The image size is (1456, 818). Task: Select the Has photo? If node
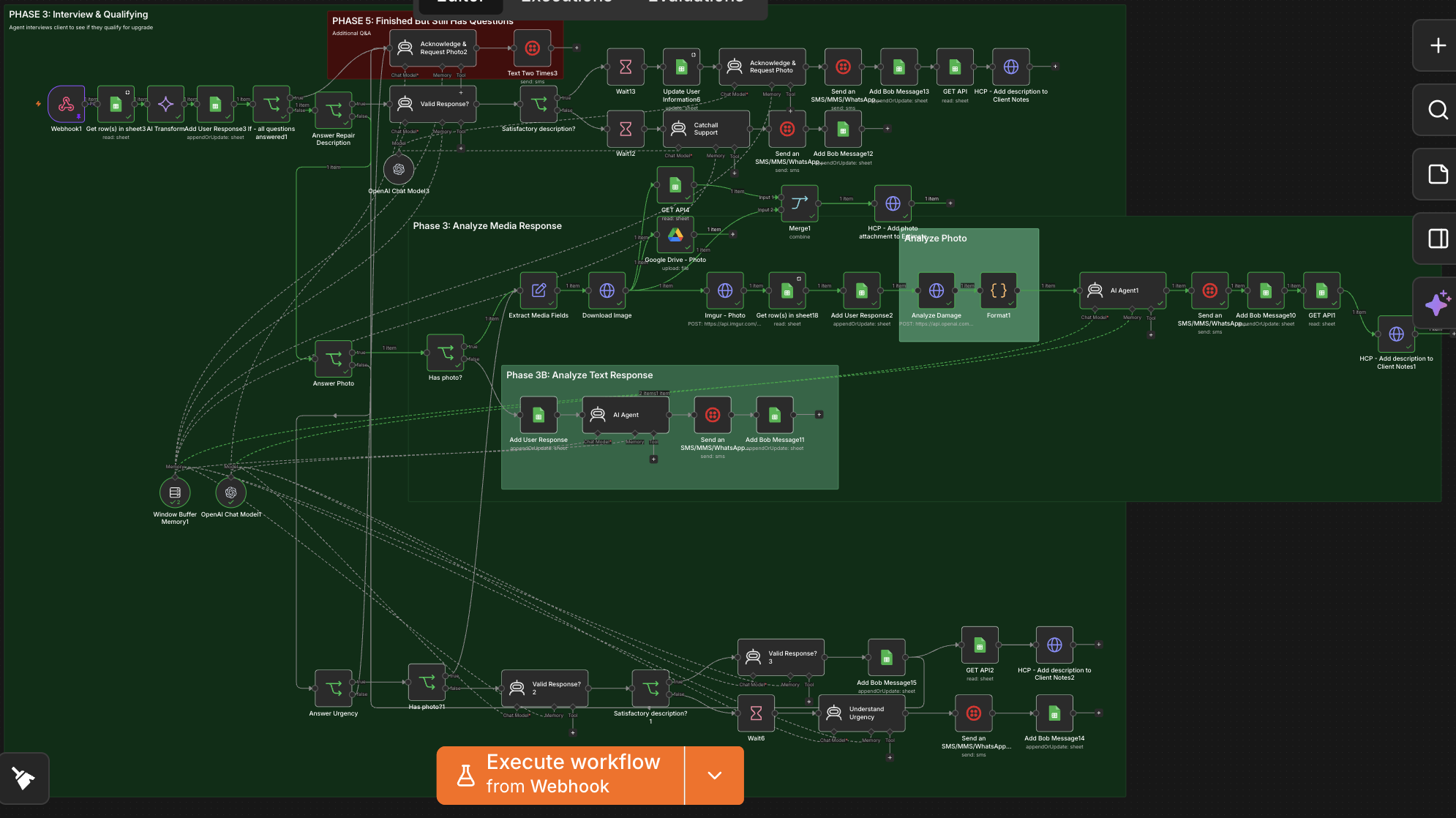[x=446, y=353]
